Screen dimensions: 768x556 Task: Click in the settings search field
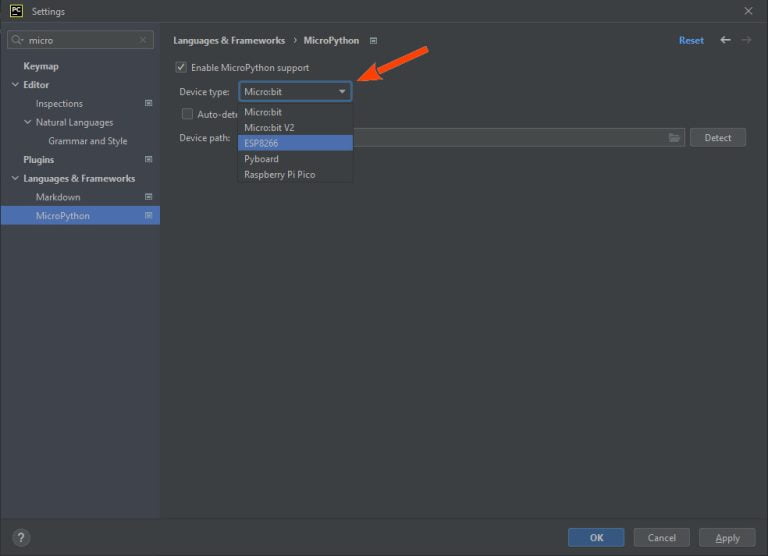[80, 41]
